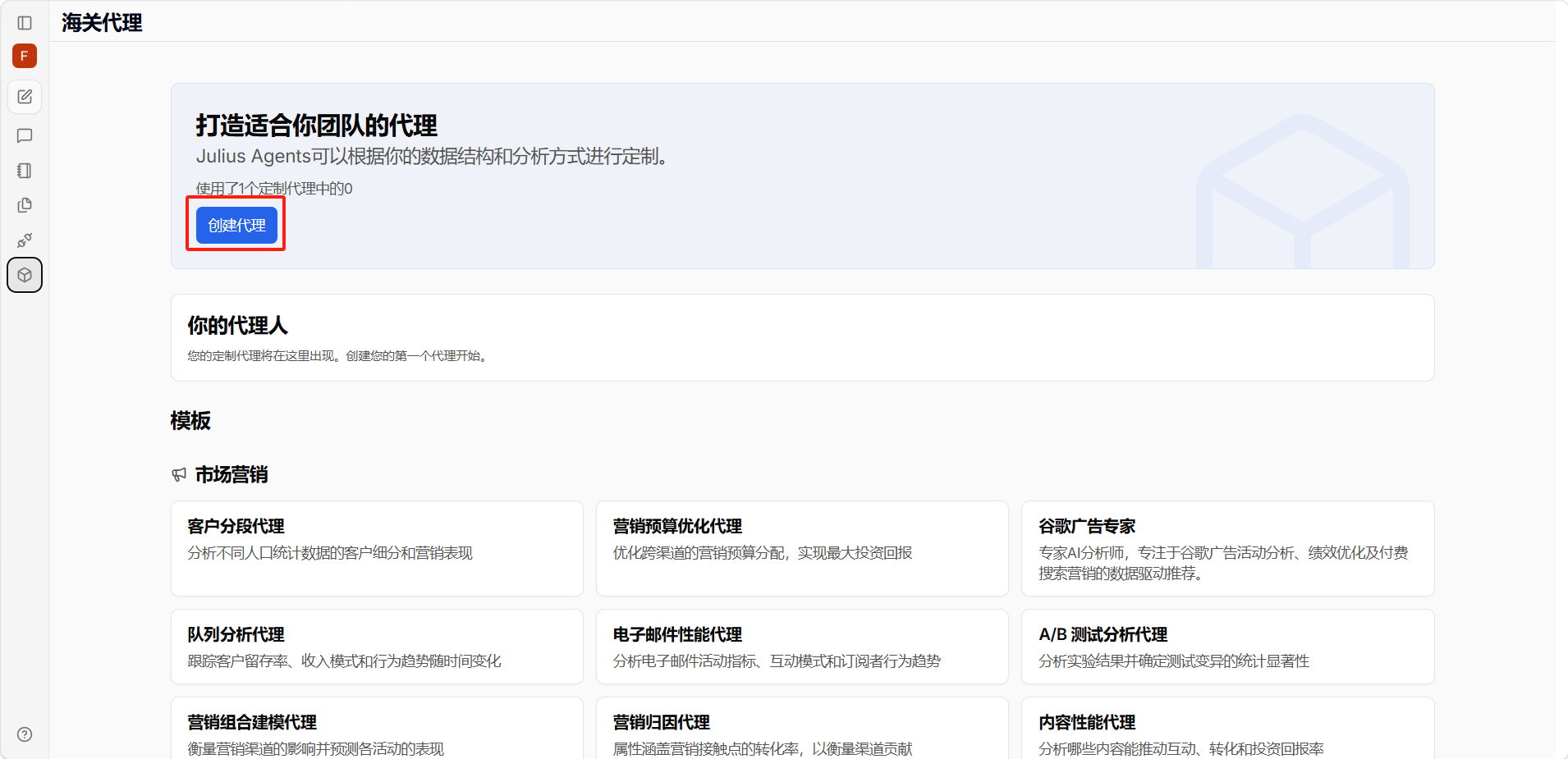
Task: Click the text 您的定制代理将在这里出现
Action: tap(263, 356)
